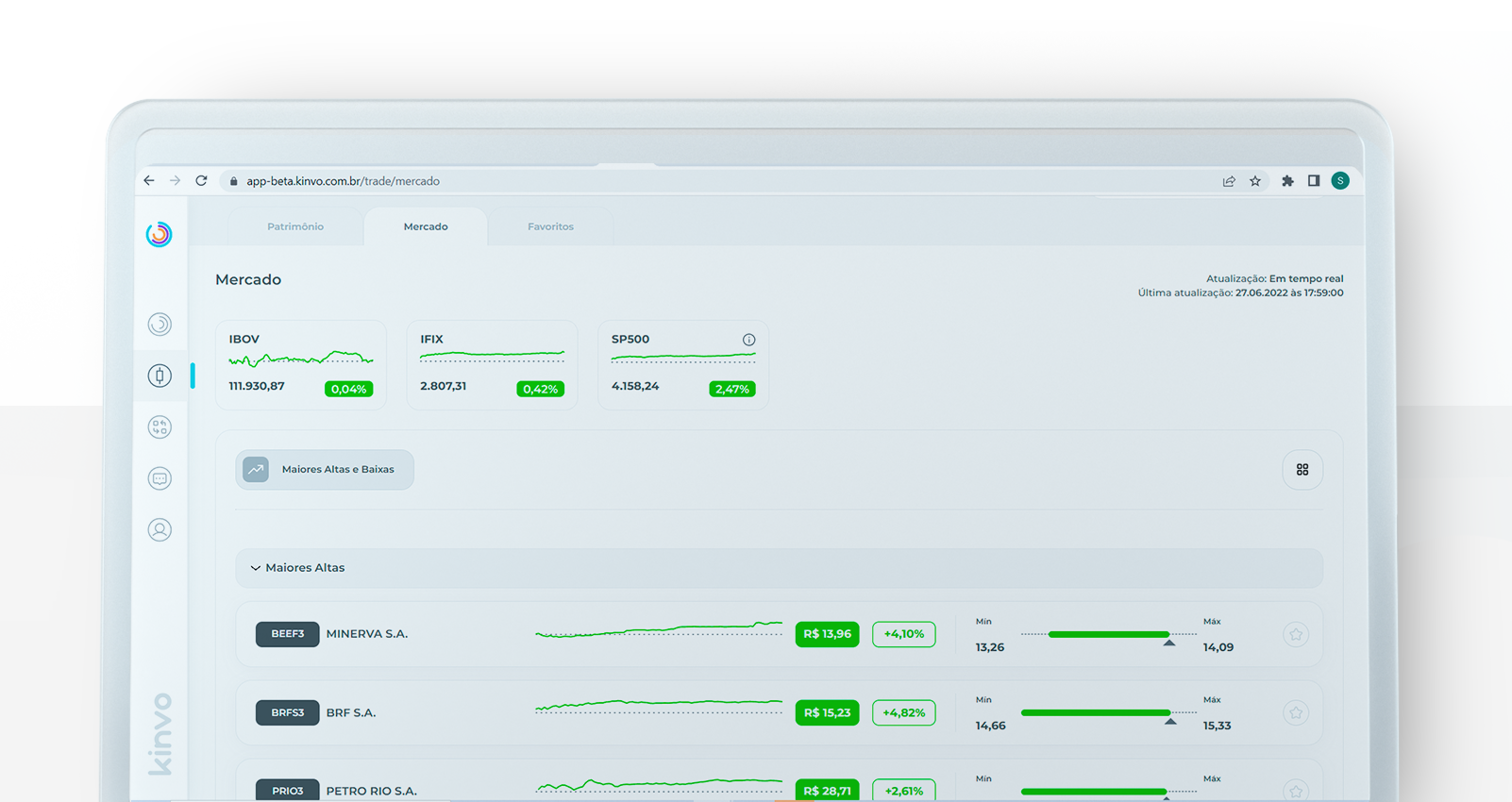Viewport: 1512px width, 802px height.
Task: Click the Kinvo logo icon in sidebar
Action: pos(160,234)
